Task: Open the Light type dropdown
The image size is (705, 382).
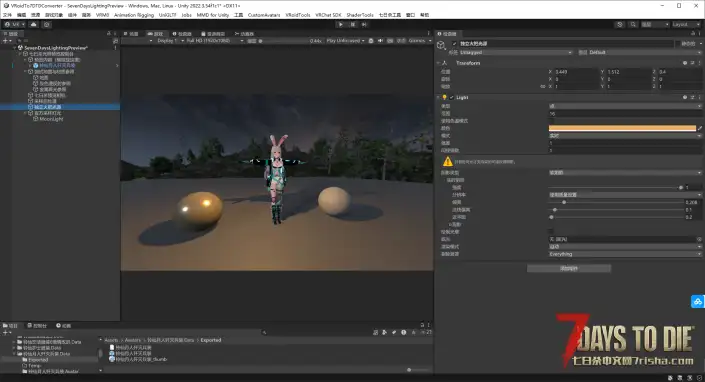Action: pos(625,106)
